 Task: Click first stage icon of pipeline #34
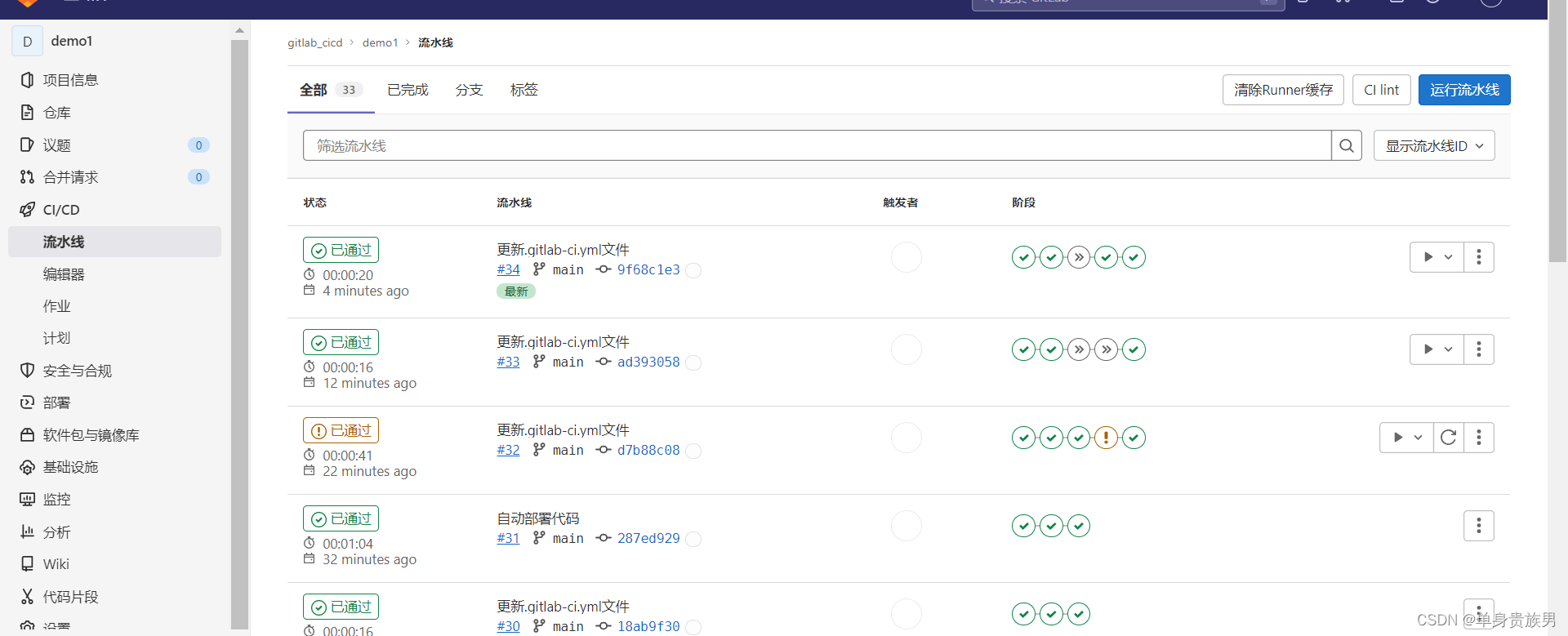click(x=1024, y=257)
